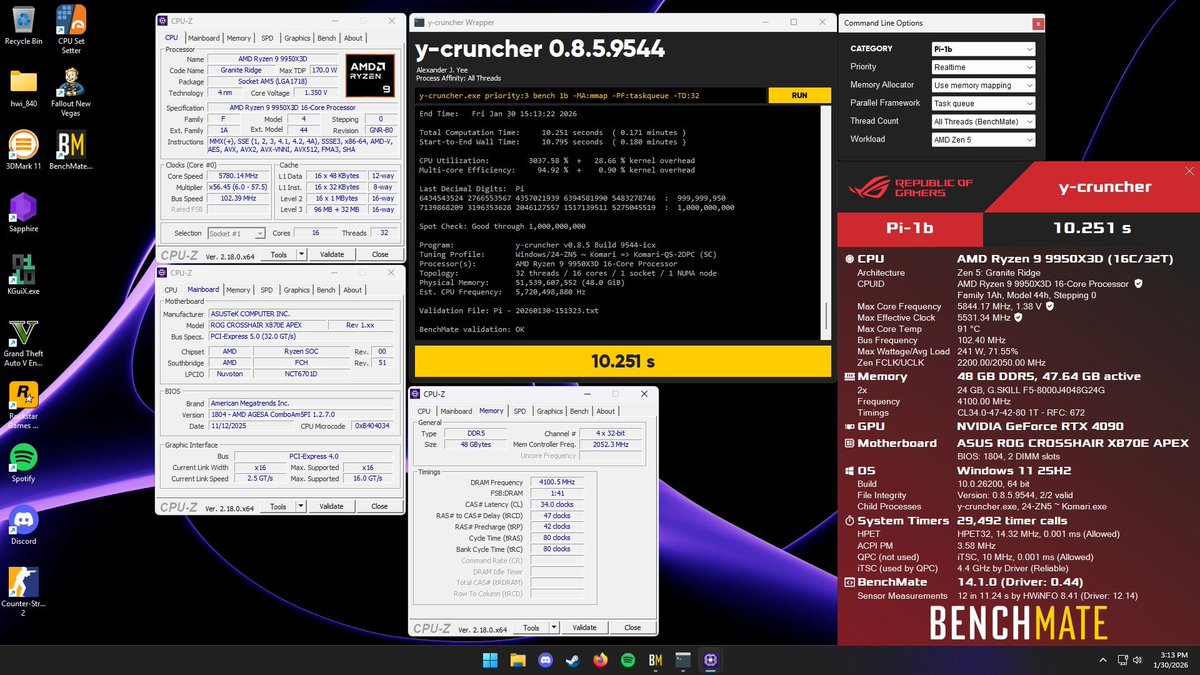
Task: Open File Explorer from the taskbar
Action: tap(518, 660)
